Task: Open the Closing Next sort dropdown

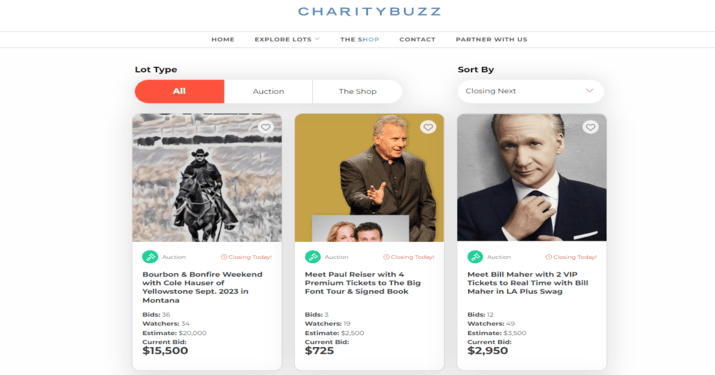Action: click(531, 91)
